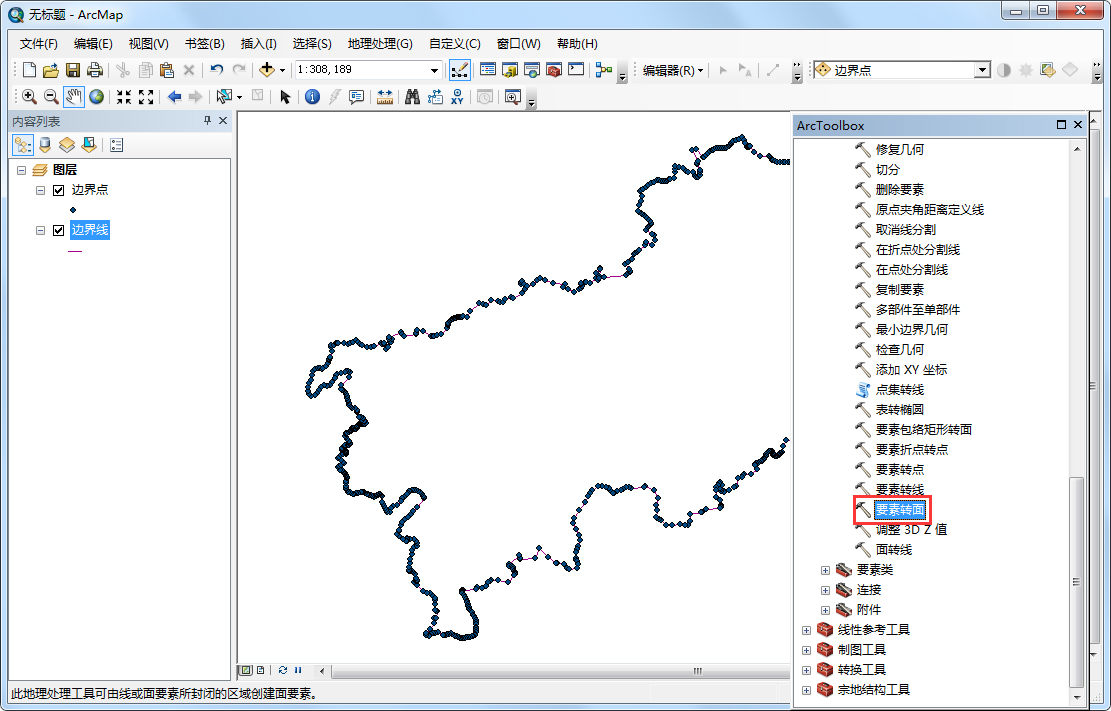
Task: Toggle auto-hide pin on 内容列表 panel
Action: pyautogui.click(x=209, y=120)
